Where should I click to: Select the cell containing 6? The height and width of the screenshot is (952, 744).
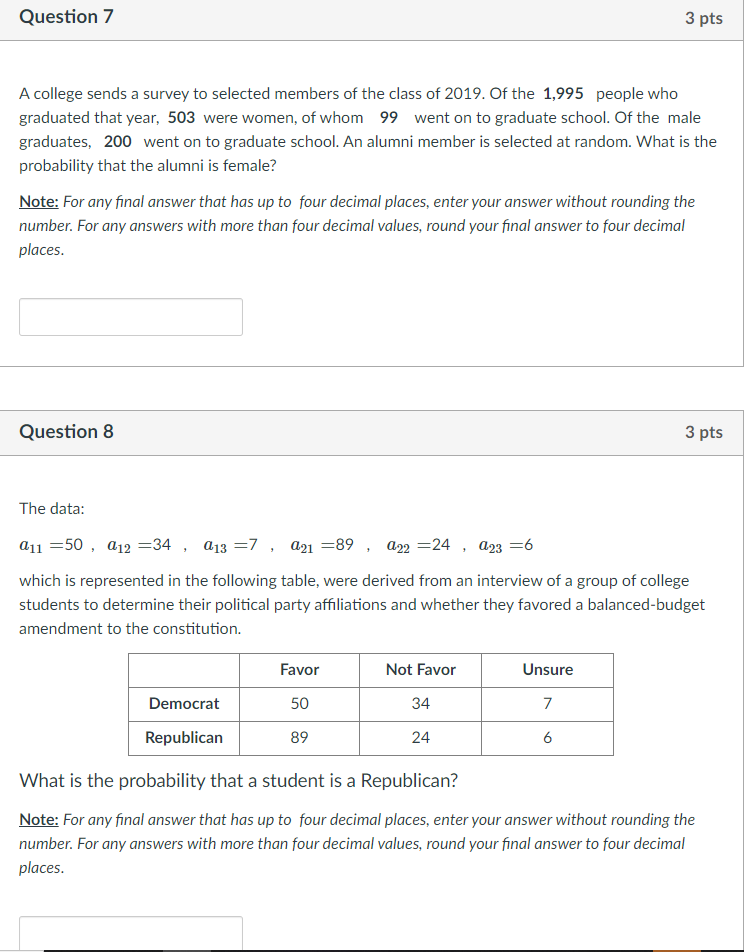point(547,737)
